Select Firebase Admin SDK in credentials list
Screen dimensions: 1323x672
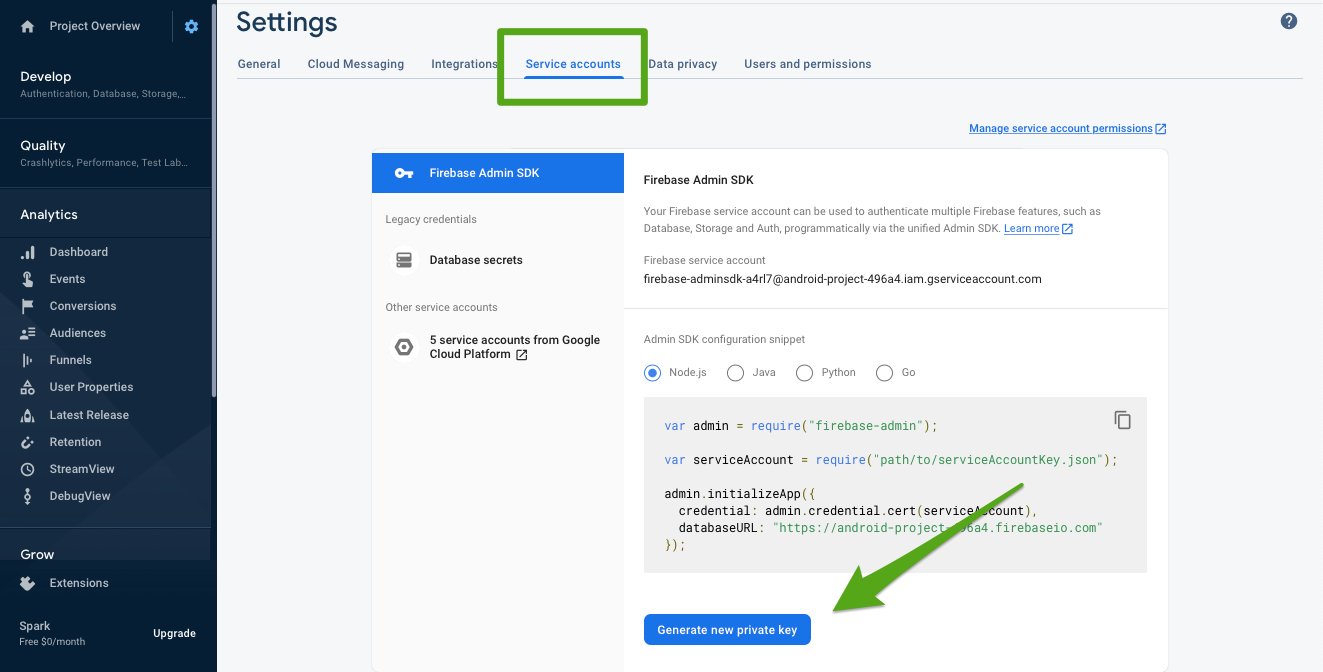498,173
